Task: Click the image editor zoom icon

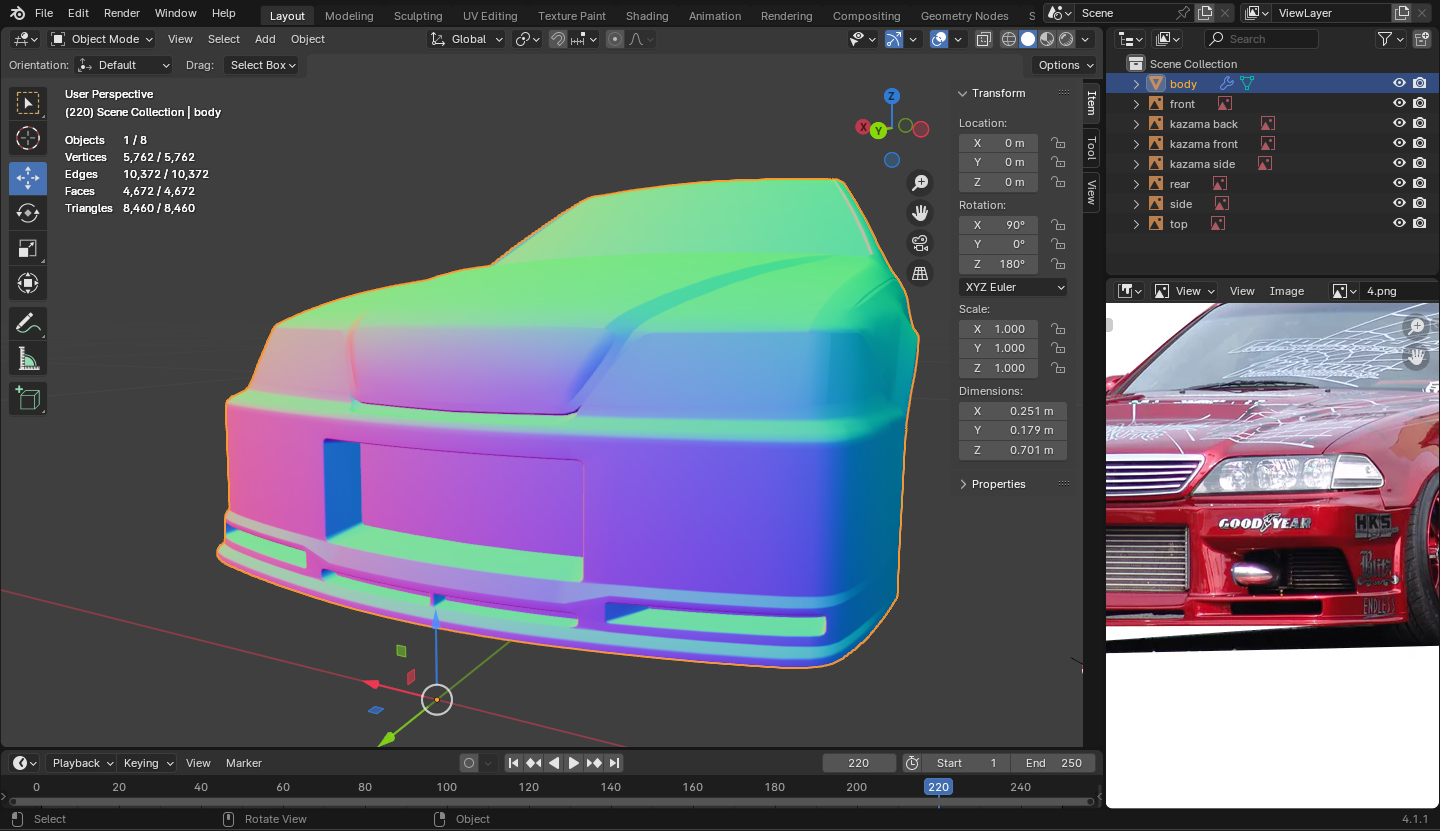Action: click(1417, 327)
